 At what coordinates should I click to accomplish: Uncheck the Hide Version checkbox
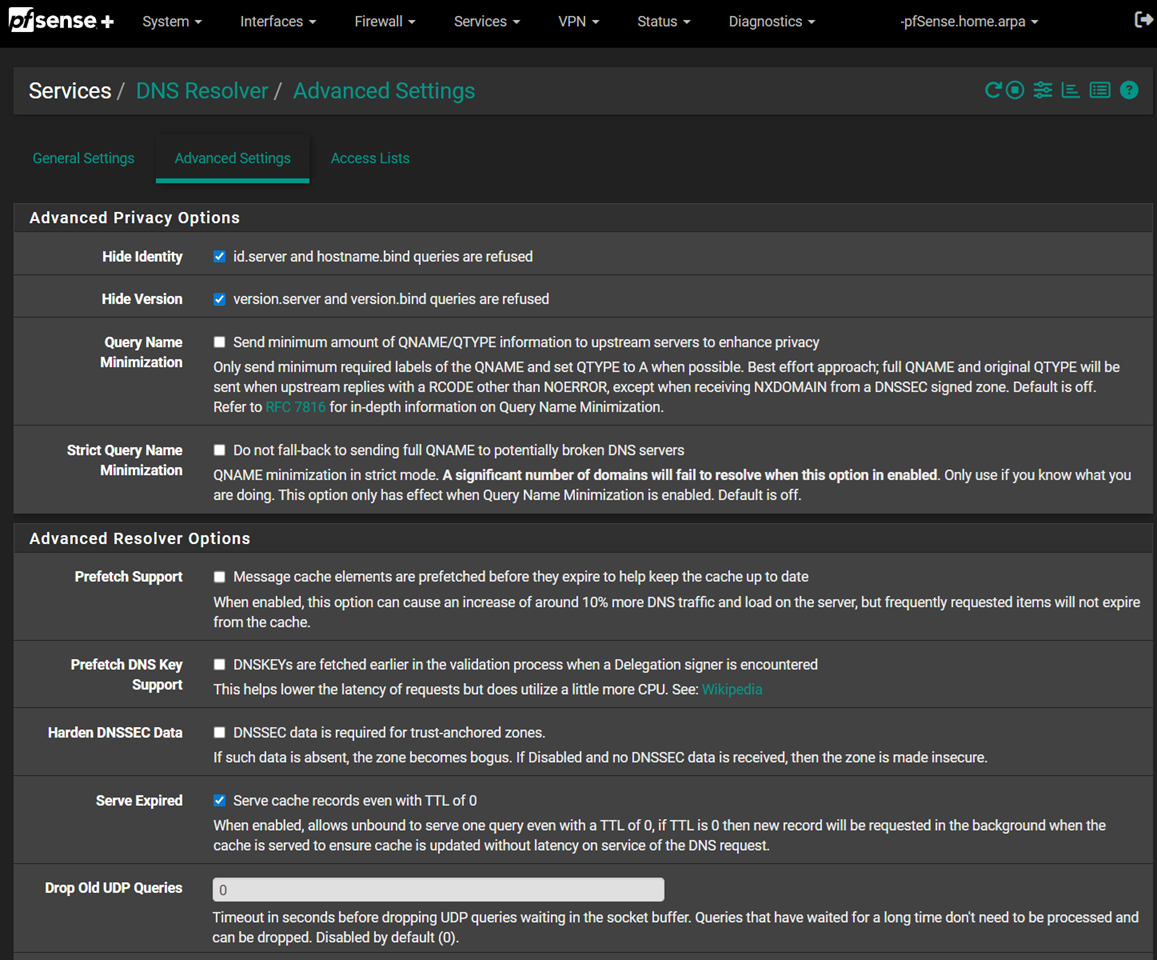point(219,300)
